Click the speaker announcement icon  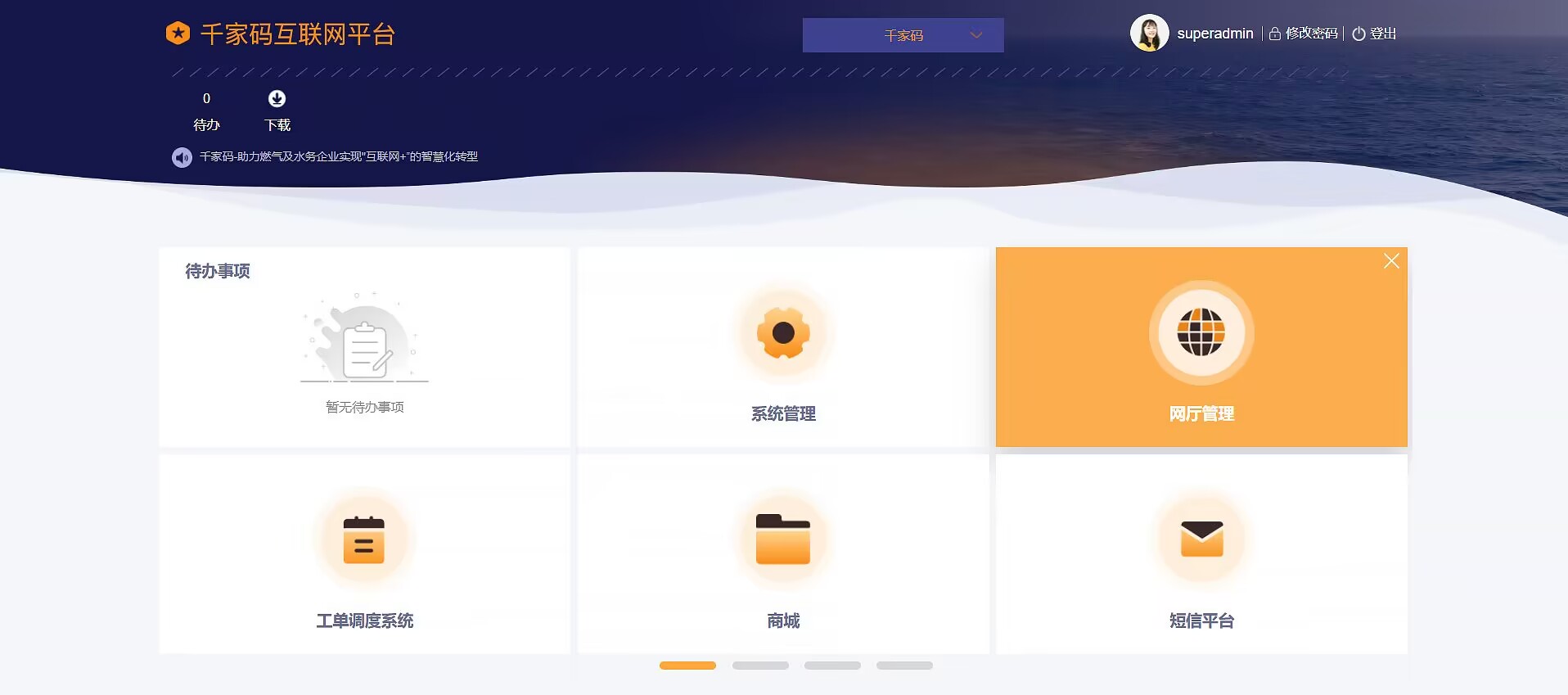(x=182, y=157)
